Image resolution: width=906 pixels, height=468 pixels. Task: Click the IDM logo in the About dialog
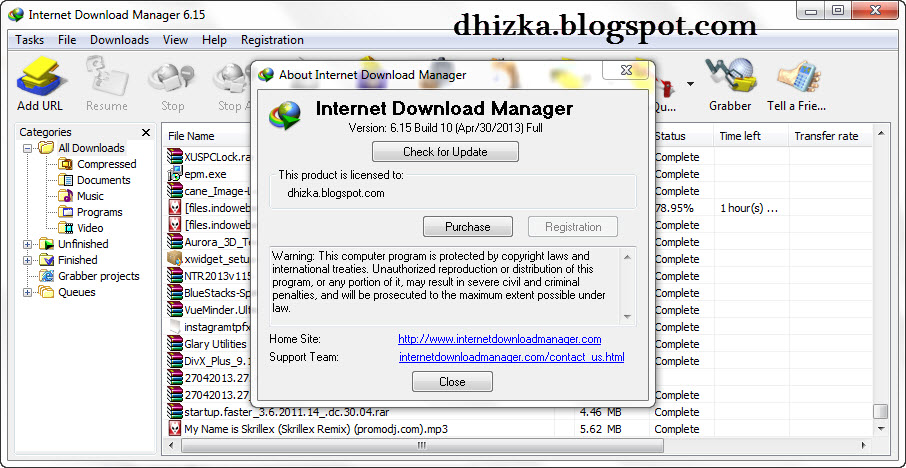(x=286, y=115)
